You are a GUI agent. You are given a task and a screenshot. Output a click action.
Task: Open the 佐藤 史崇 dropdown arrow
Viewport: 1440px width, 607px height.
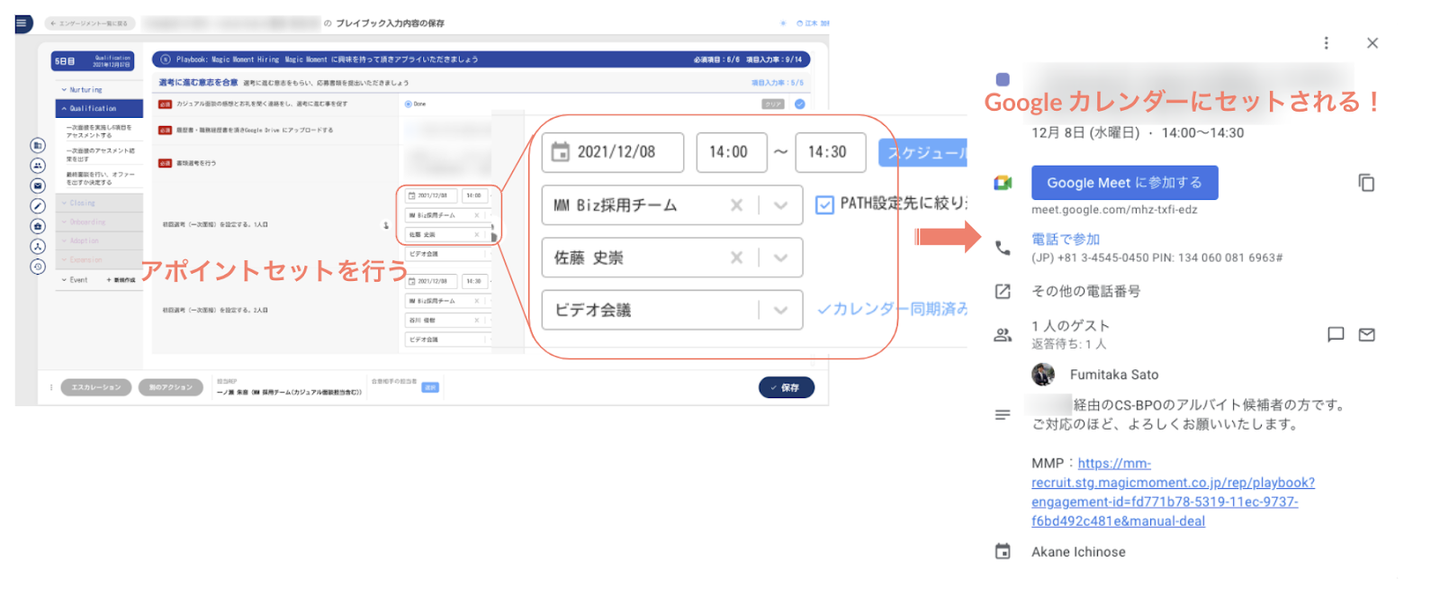click(781, 258)
